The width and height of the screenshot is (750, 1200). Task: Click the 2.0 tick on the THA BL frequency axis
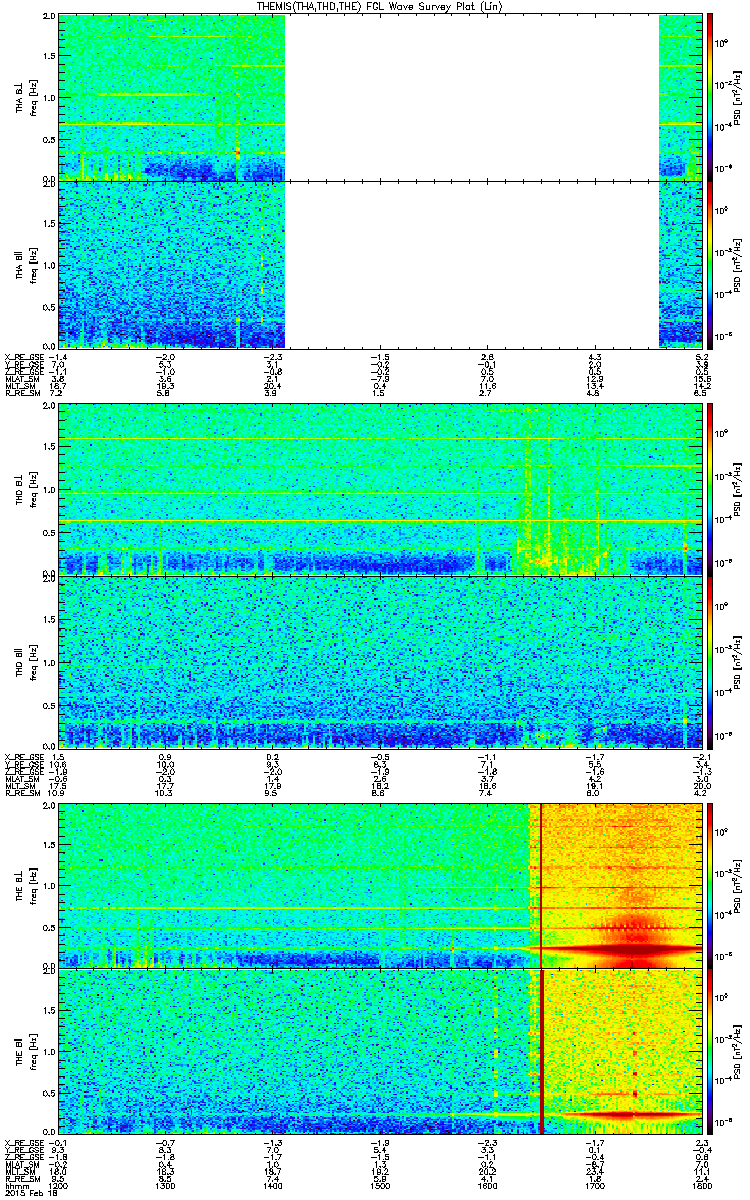(x=49, y=18)
